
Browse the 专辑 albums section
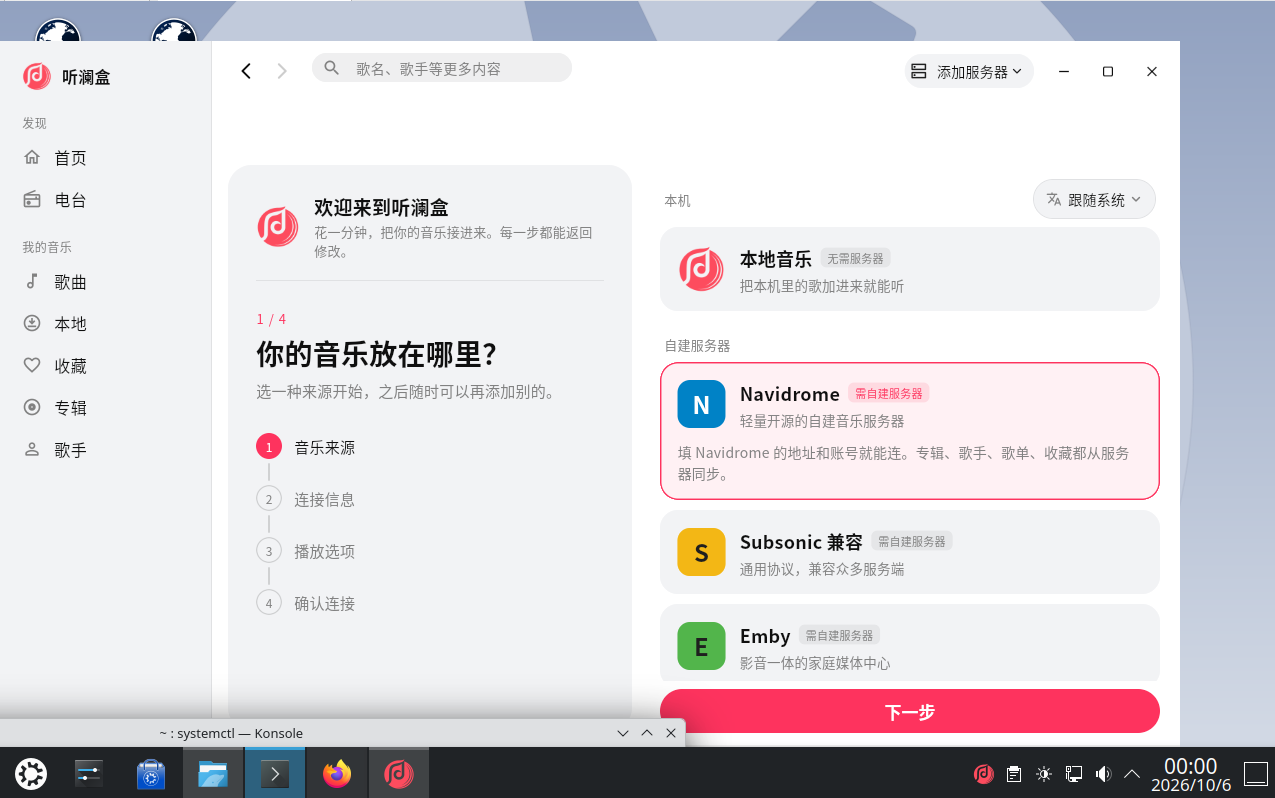[106, 408]
